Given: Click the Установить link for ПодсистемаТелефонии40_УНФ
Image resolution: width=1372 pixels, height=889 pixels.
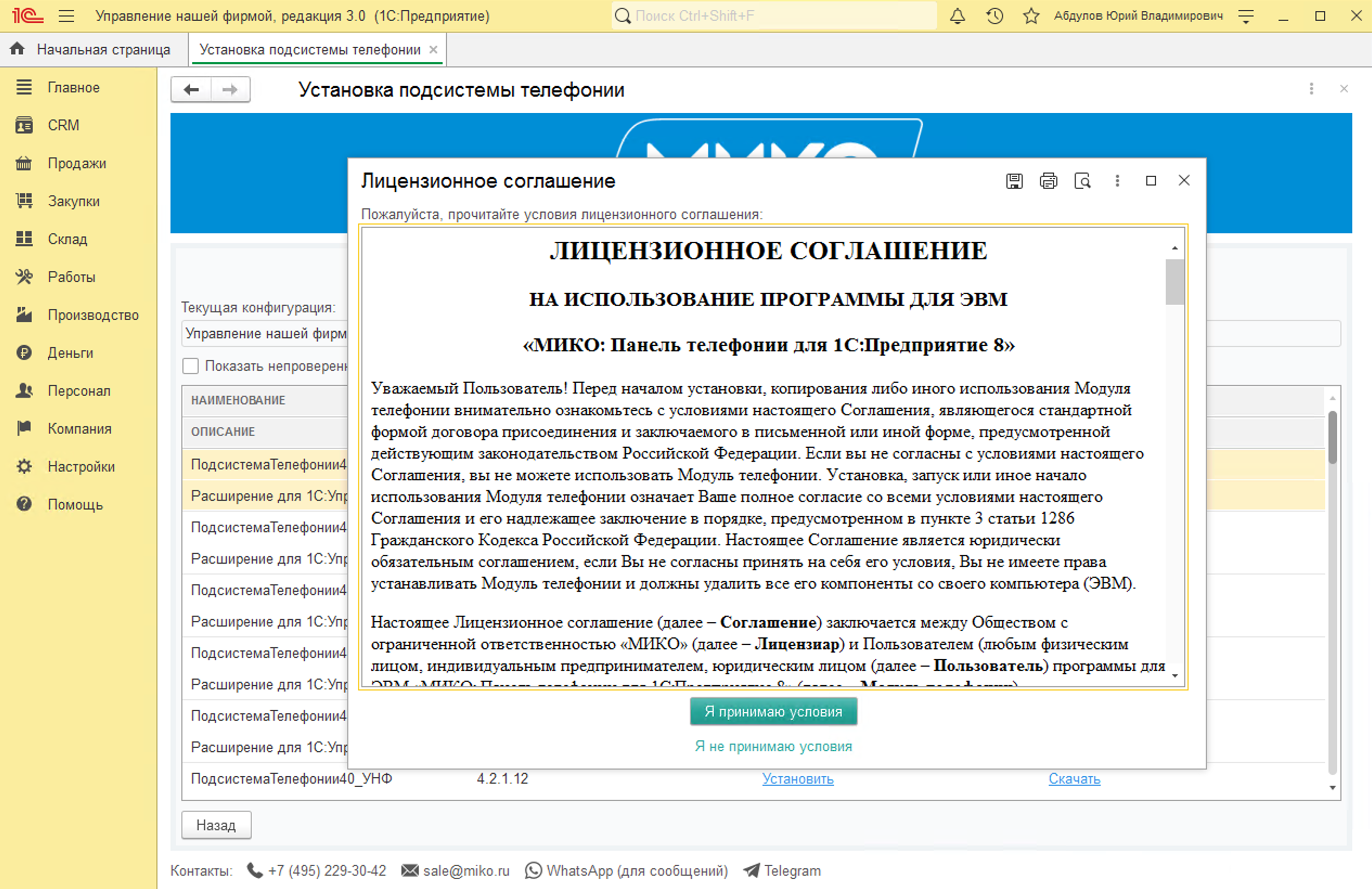Looking at the screenshot, I should (x=798, y=779).
